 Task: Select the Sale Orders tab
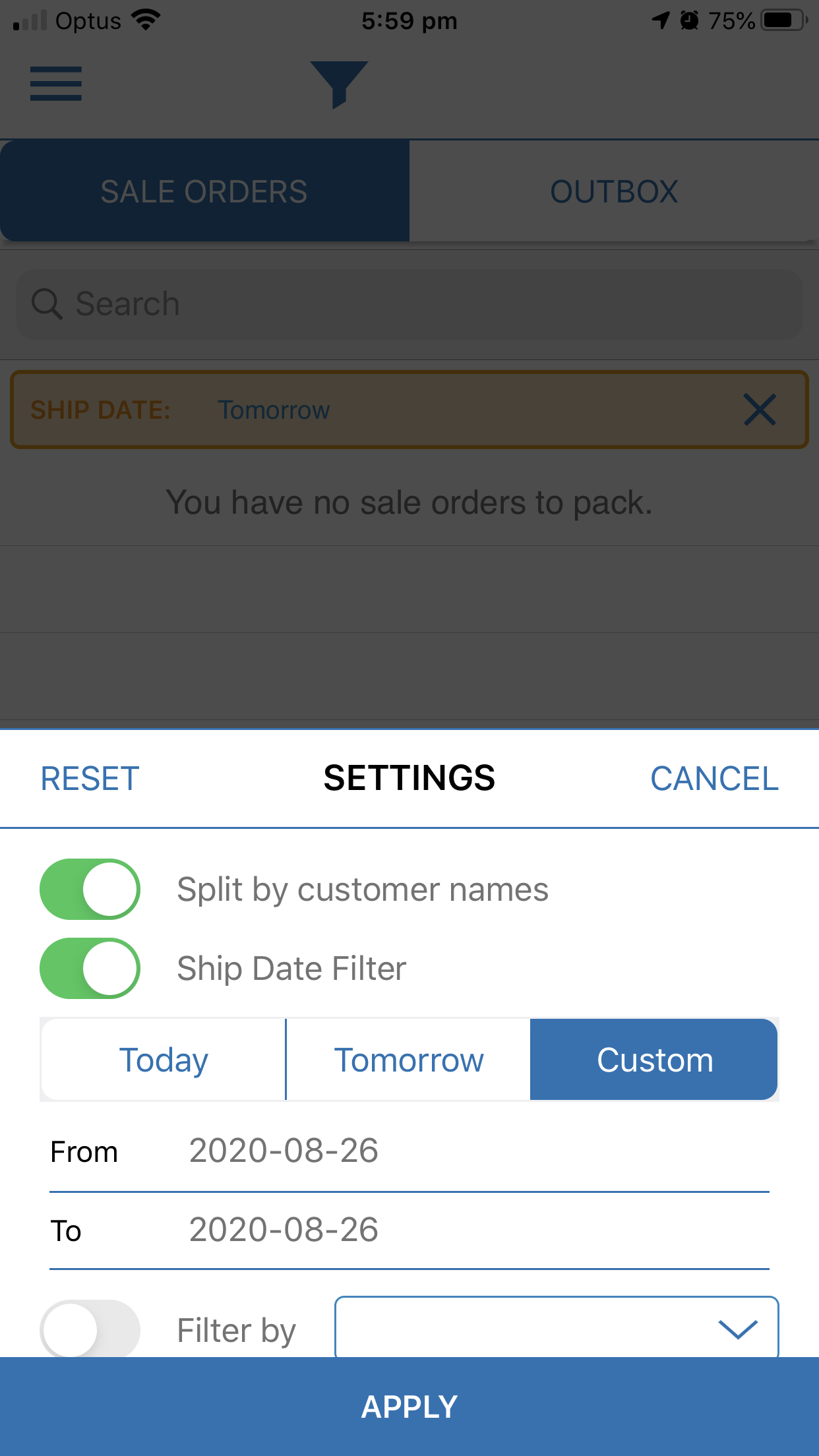coord(204,192)
